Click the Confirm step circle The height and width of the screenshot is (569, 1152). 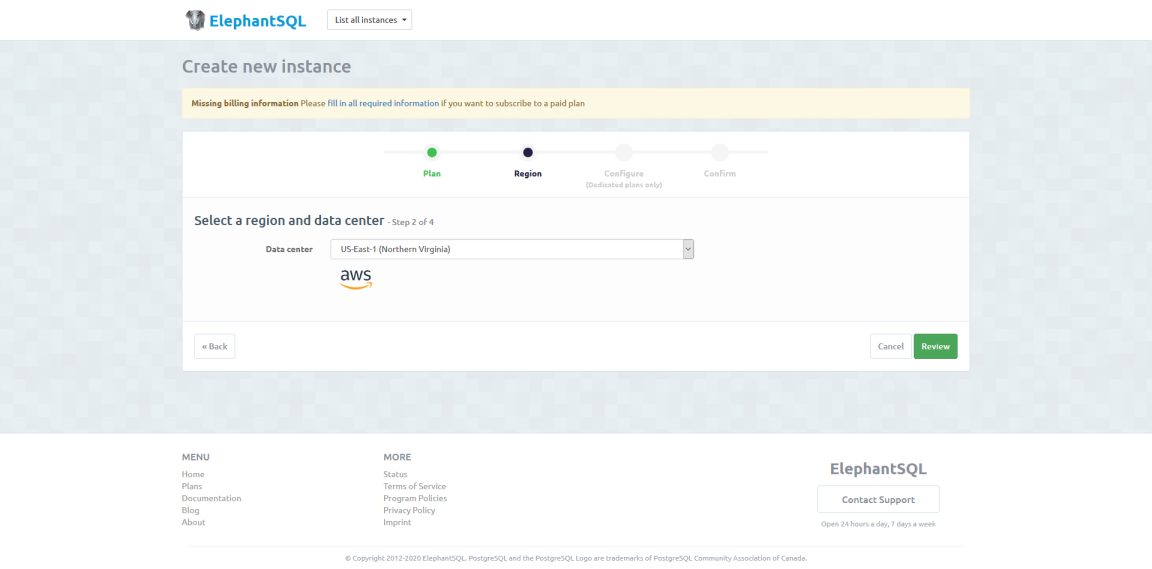click(719, 153)
